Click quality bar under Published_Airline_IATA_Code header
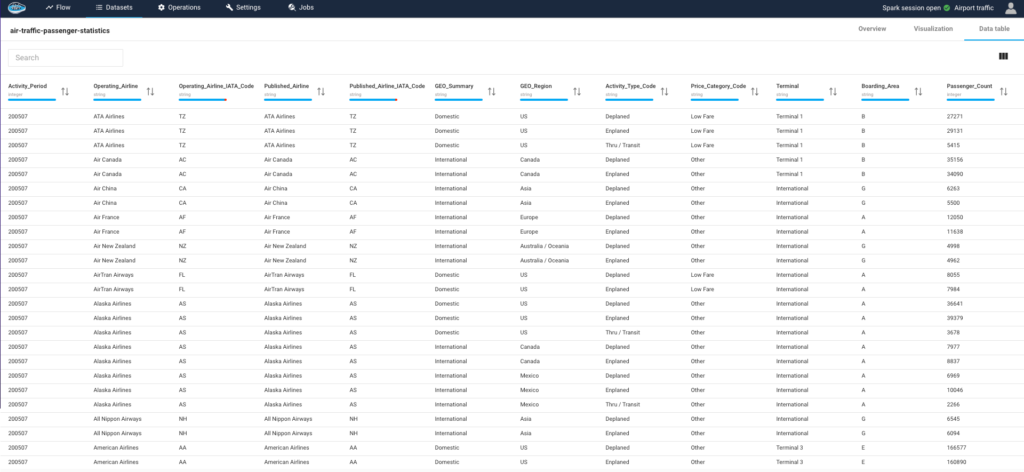 (374, 100)
